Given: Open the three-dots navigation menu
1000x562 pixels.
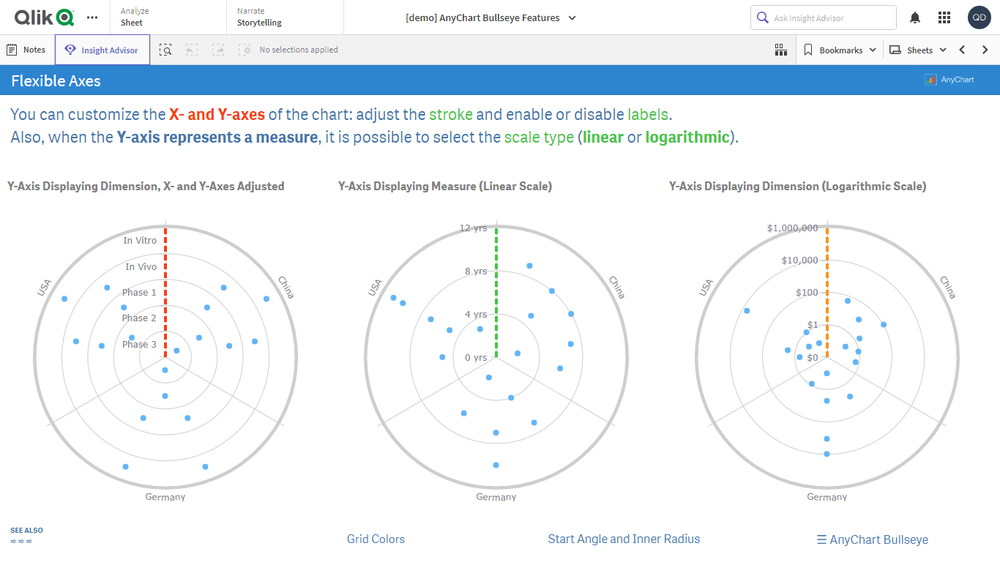Looking at the screenshot, I should 92,17.
